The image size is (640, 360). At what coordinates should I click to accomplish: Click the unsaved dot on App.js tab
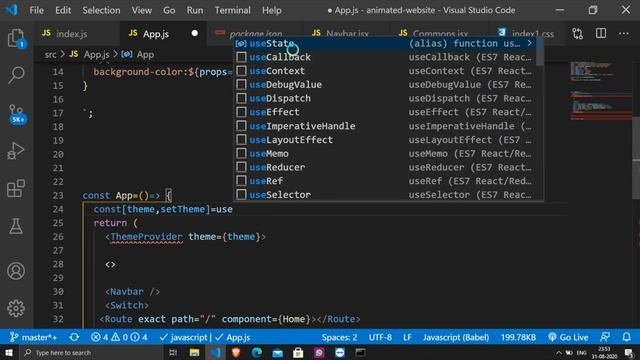pos(195,33)
